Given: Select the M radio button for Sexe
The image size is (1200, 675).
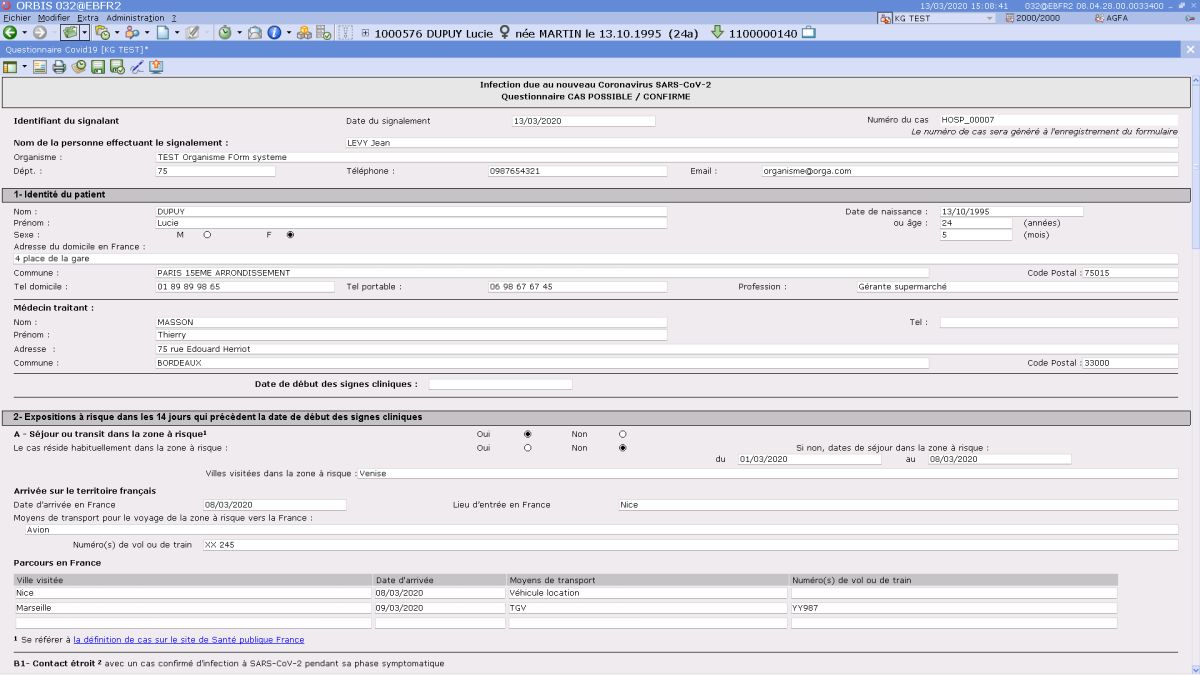Looking at the screenshot, I should [207, 235].
